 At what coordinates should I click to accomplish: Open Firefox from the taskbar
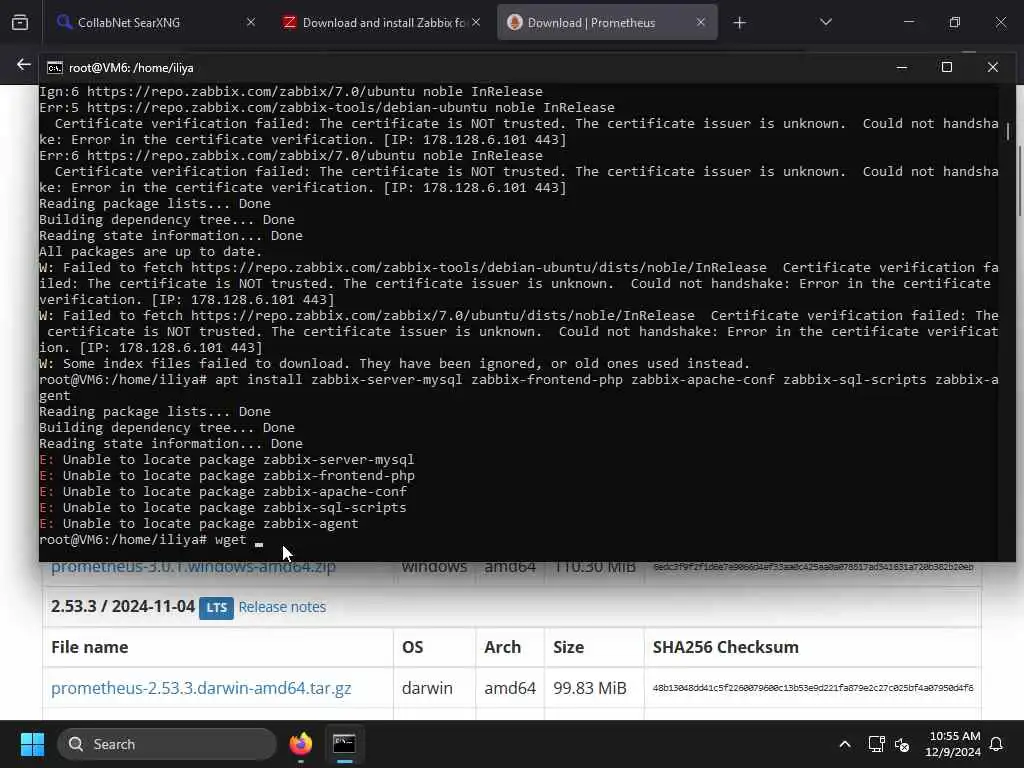pos(300,744)
